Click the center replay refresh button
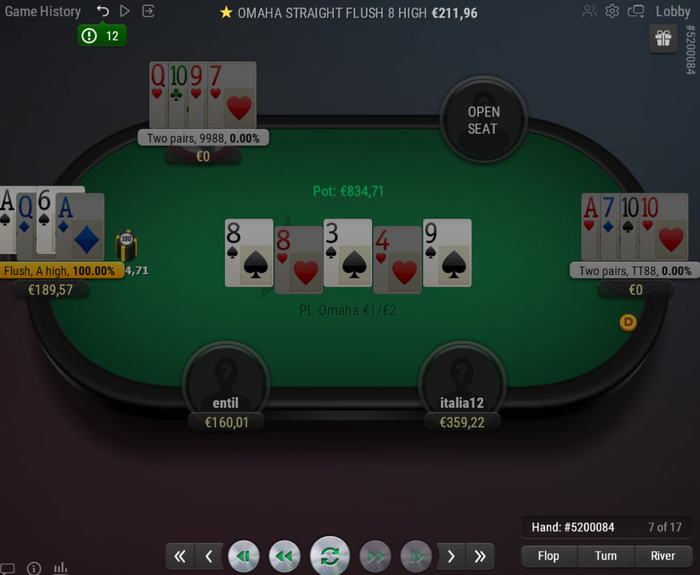 330,556
